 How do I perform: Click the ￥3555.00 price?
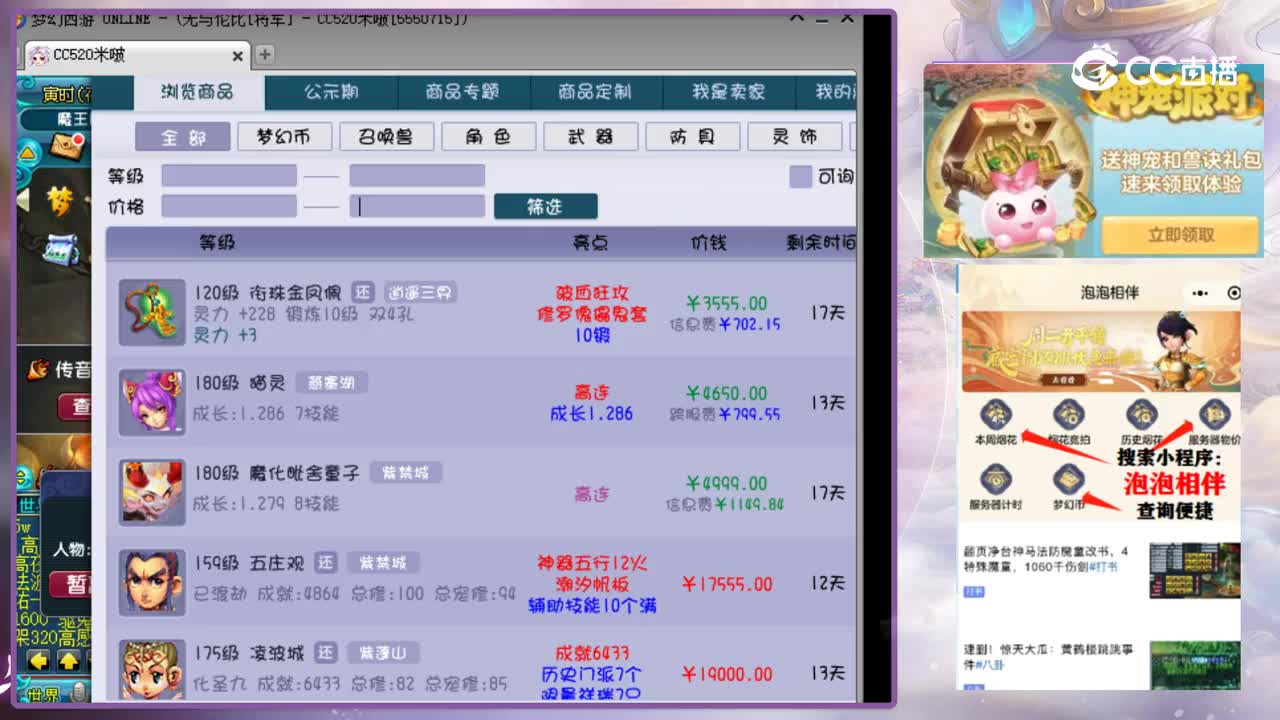(727, 303)
